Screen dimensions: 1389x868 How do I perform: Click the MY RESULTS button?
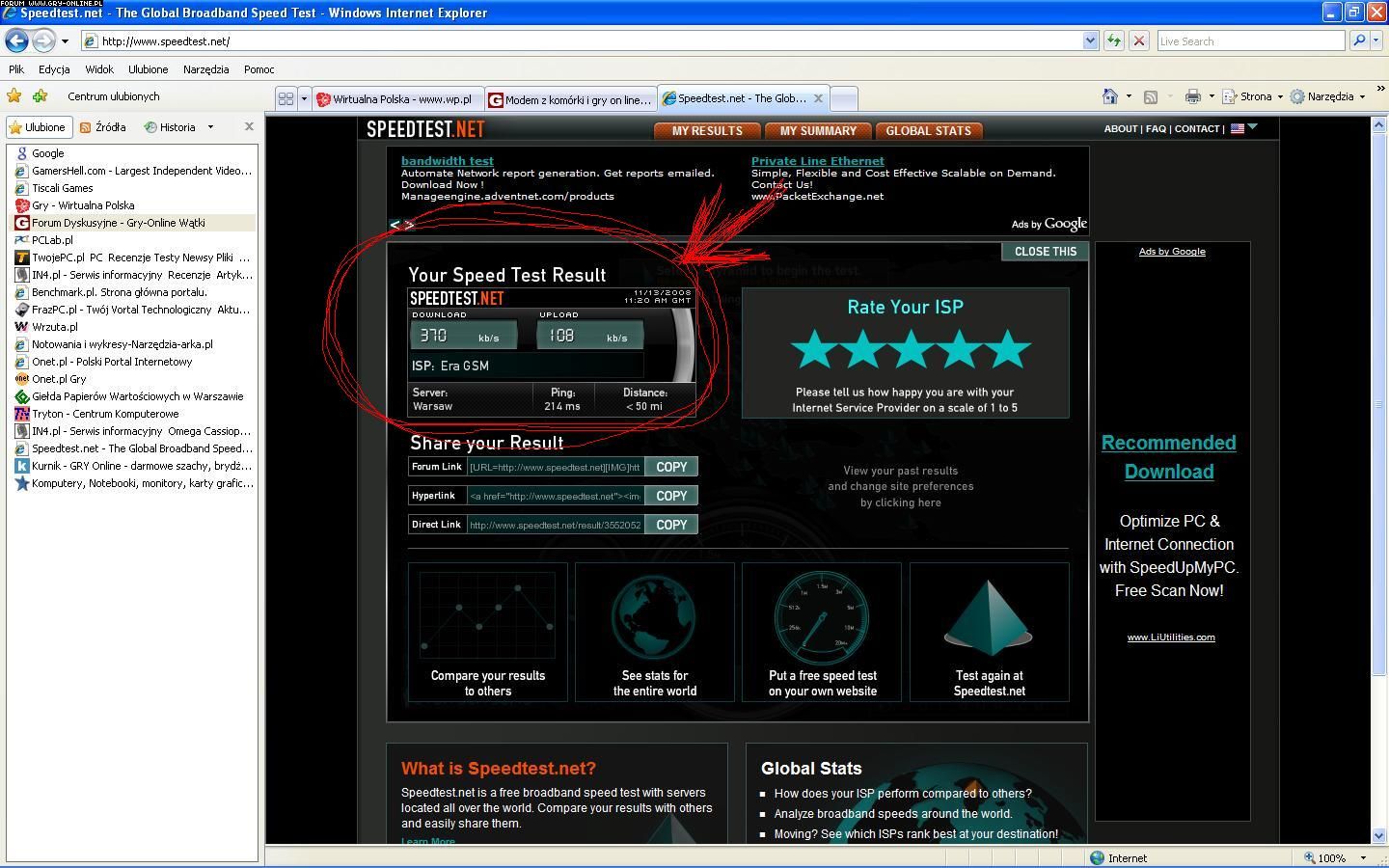click(x=707, y=131)
